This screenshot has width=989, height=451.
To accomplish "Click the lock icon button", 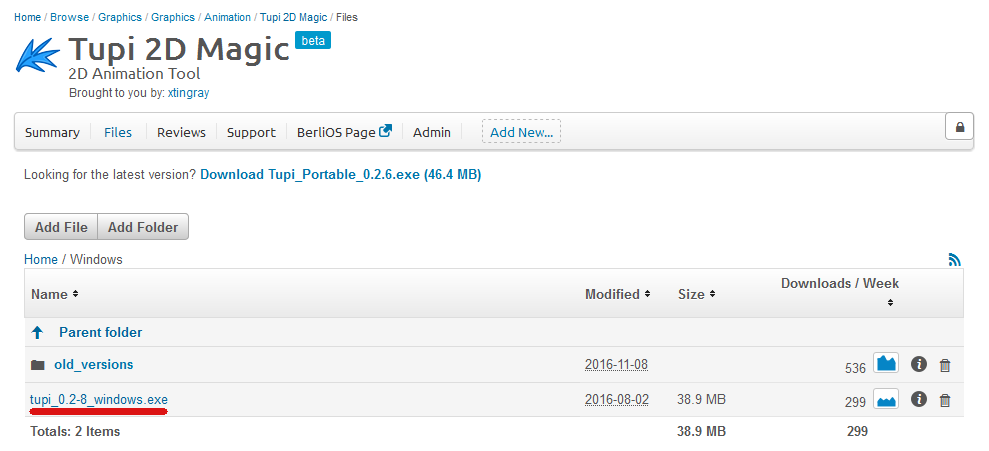I will (x=959, y=127).
